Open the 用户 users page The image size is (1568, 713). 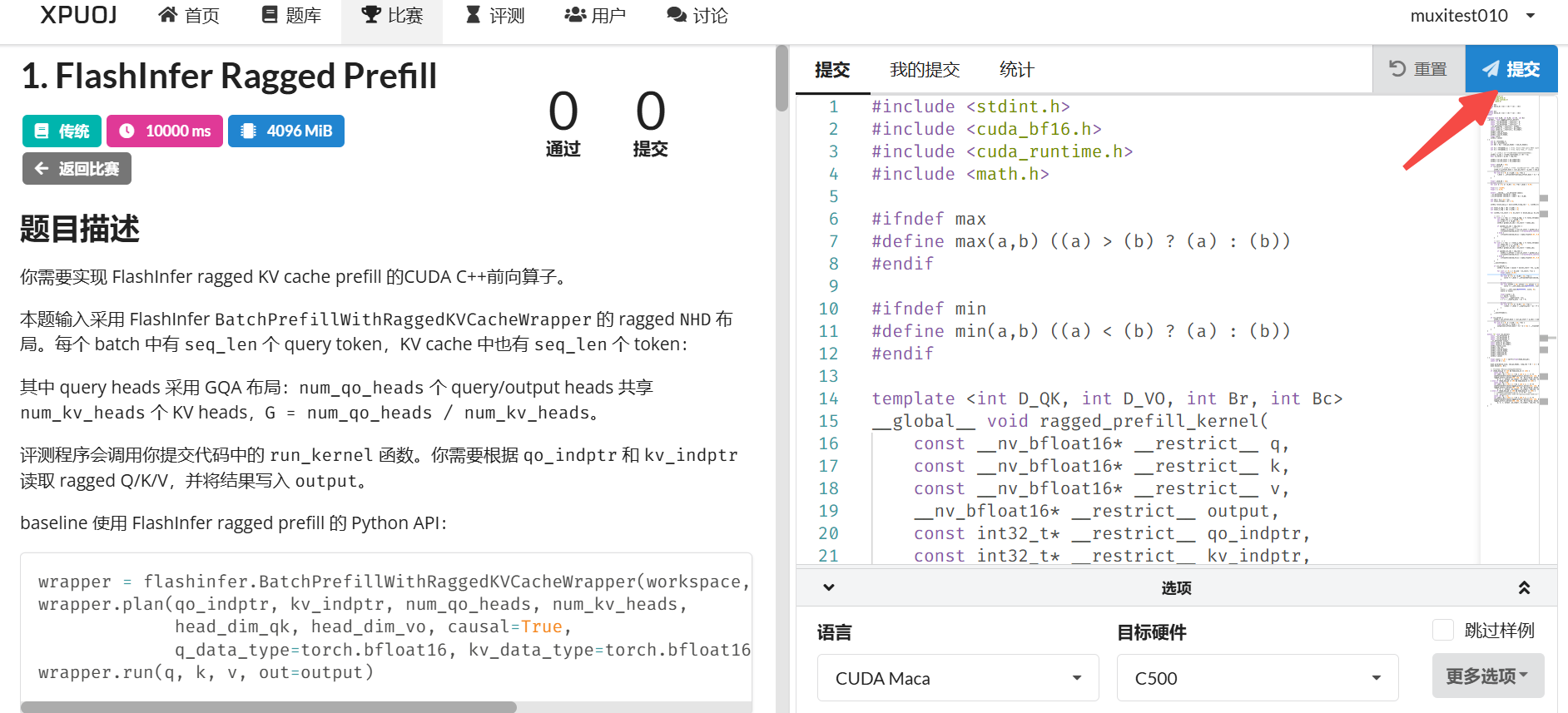(x=595, y=16)
